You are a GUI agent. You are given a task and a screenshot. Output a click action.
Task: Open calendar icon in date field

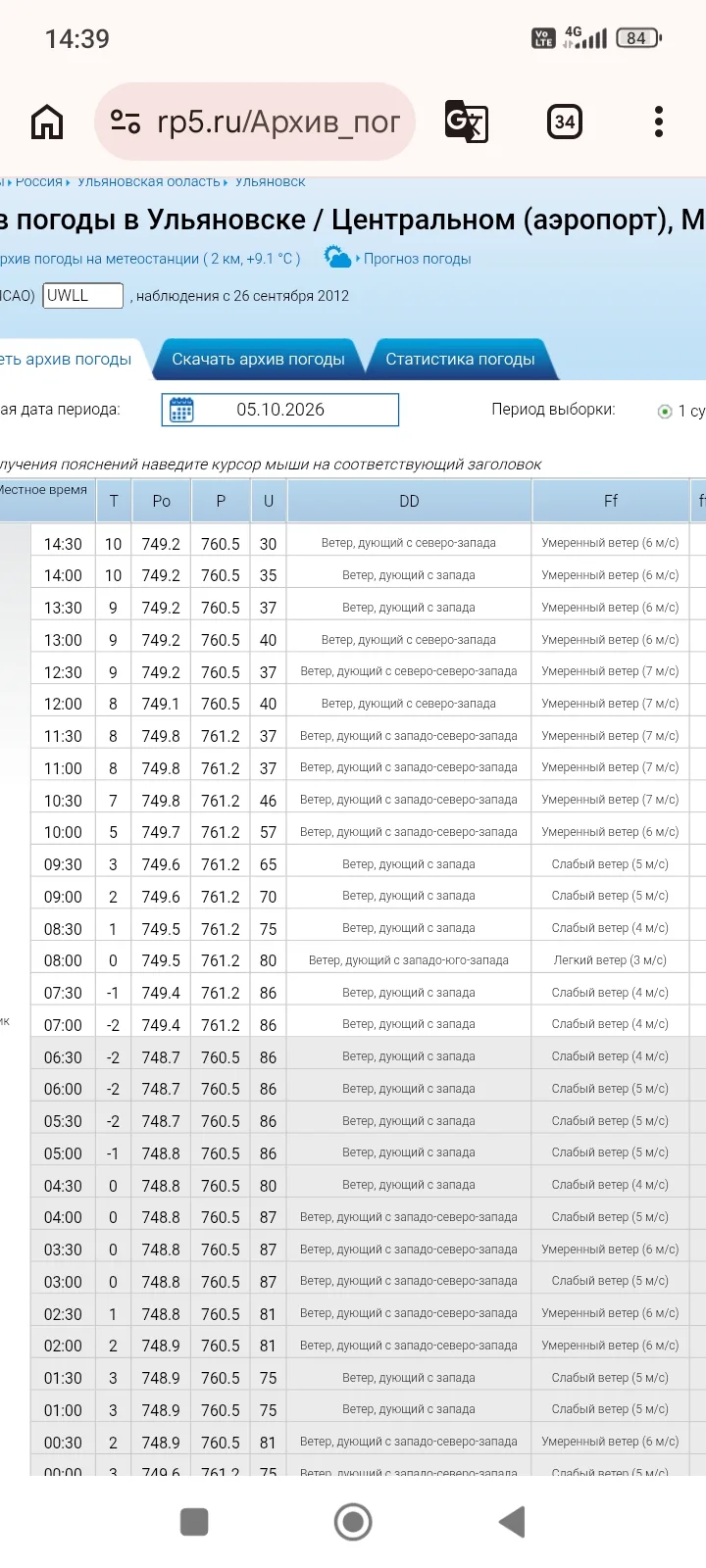click(181, 410)
